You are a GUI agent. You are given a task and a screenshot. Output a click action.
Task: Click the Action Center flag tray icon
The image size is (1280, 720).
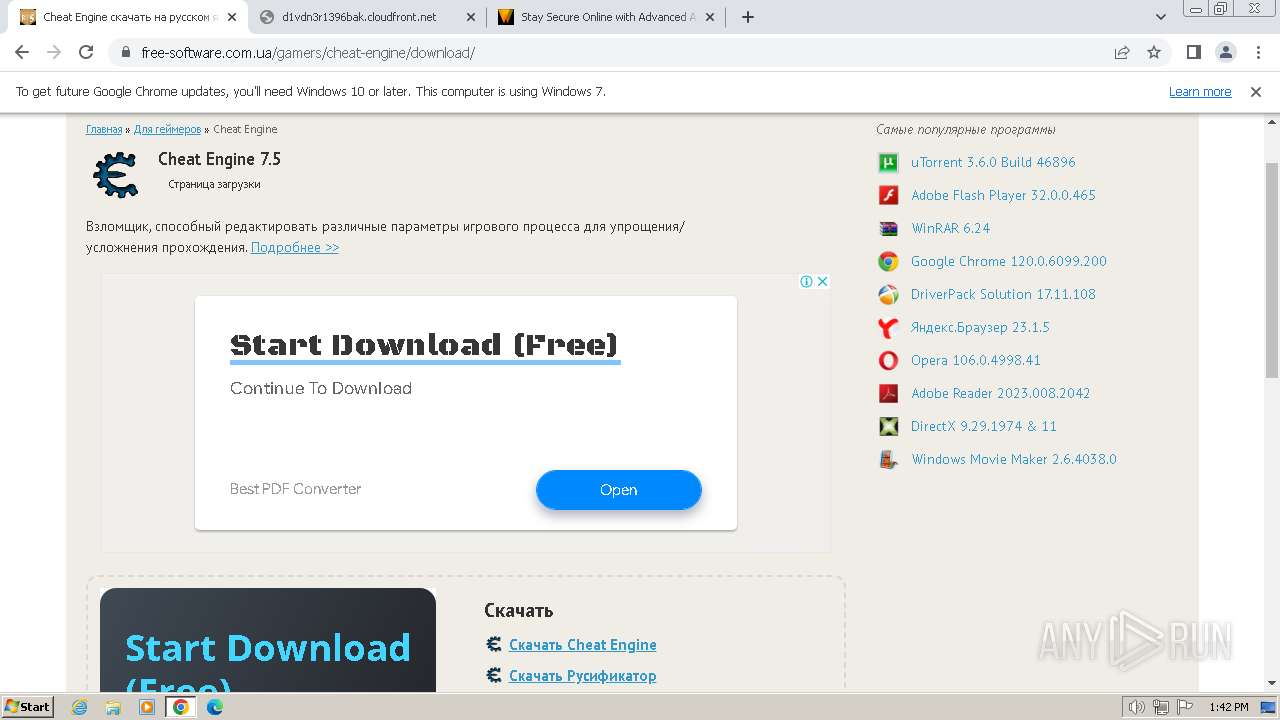pos(1184,707)
